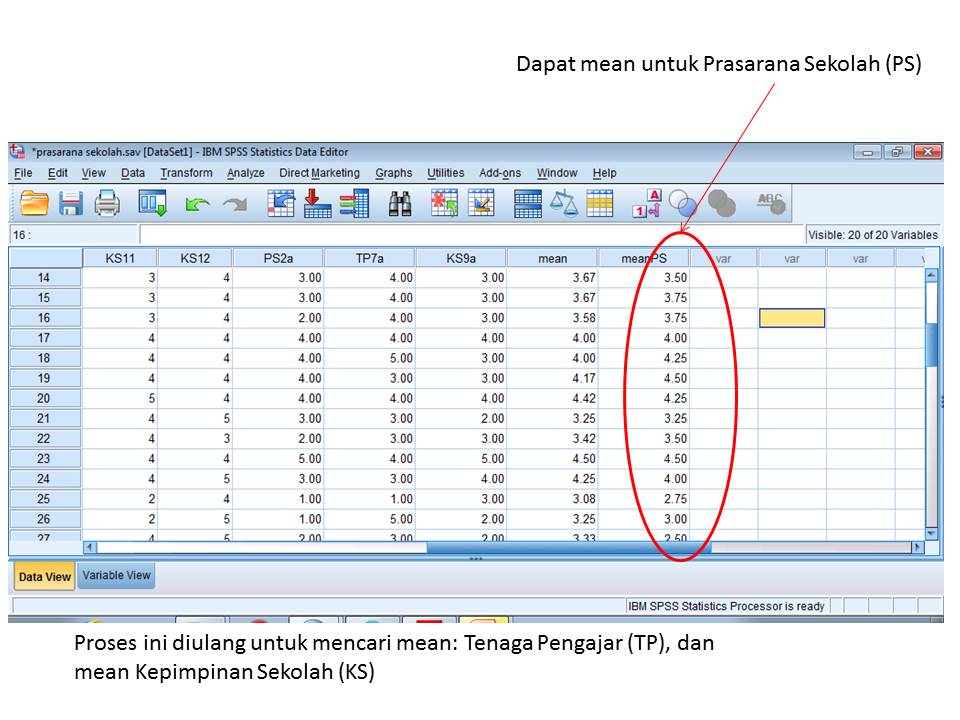Switch to the Data View tab
The width and height of the screenshot is (960, 720).
pos(45,577)
